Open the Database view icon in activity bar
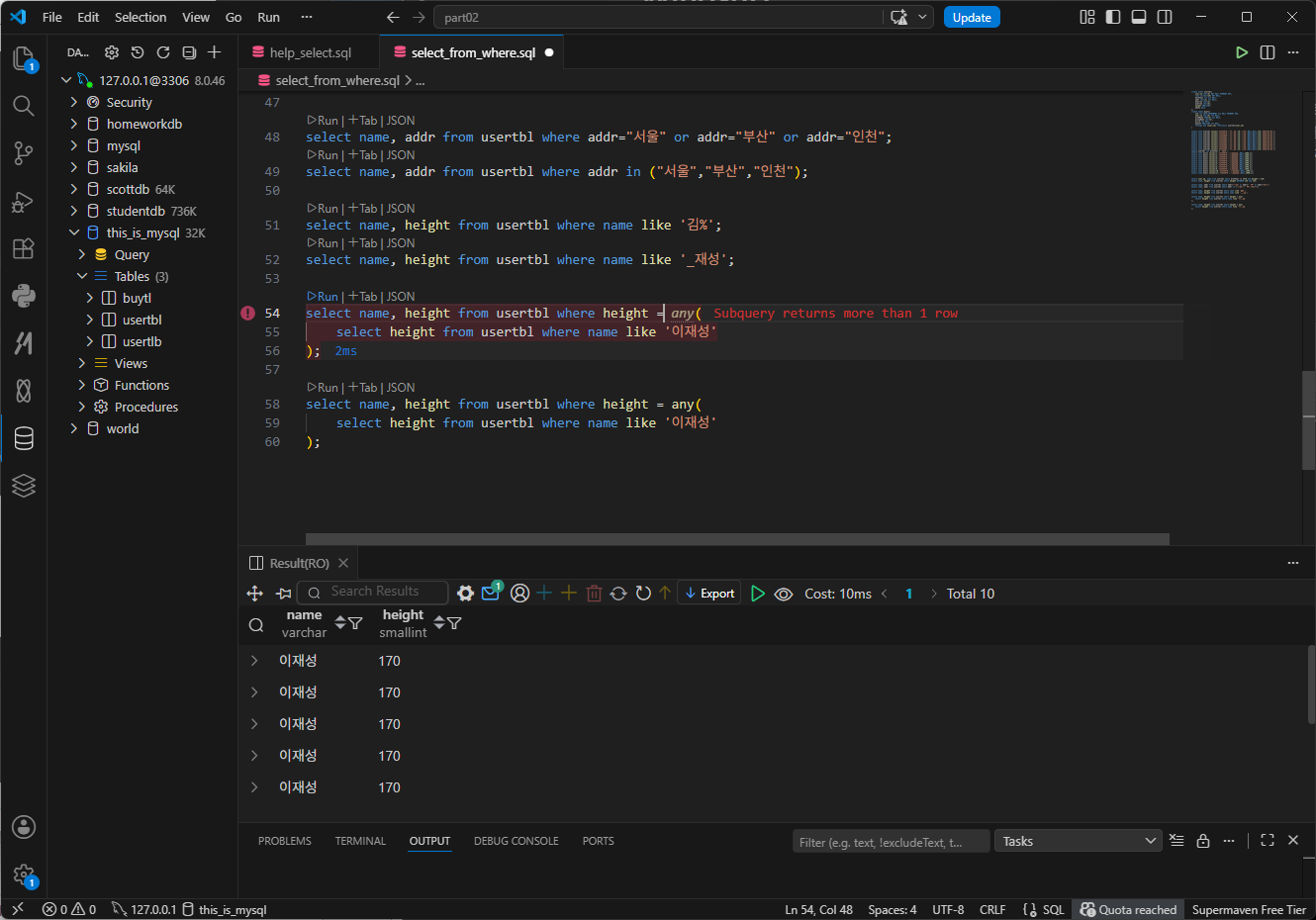 click(24, 438)
